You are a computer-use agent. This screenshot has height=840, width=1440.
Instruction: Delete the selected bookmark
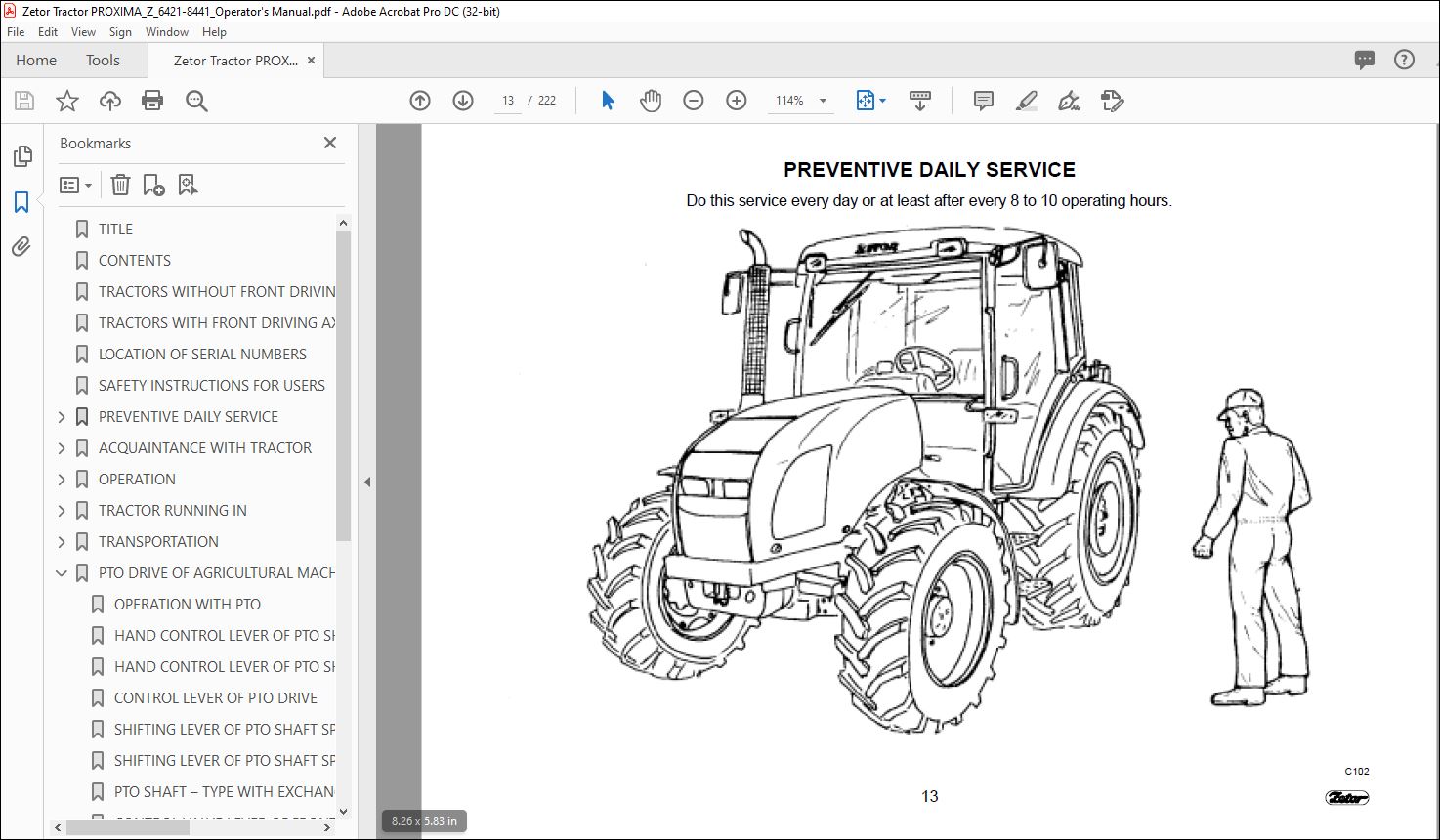(x=120, y=185)
